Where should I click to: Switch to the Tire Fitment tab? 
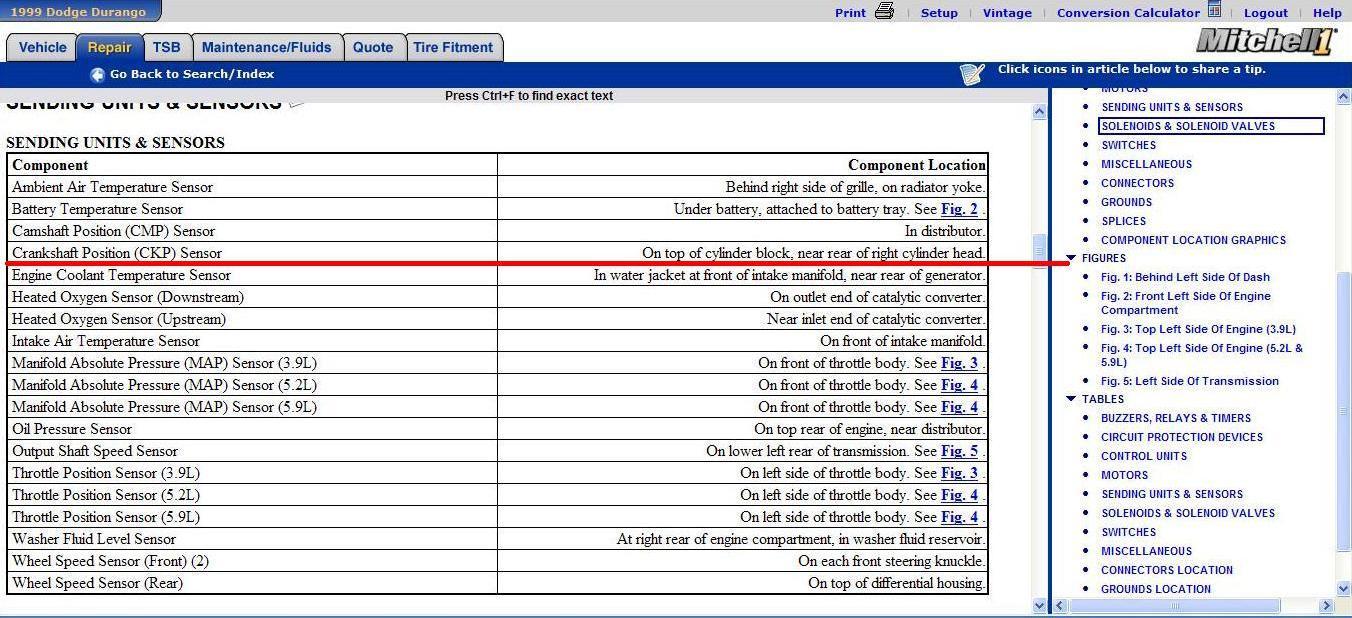point(453,47)
